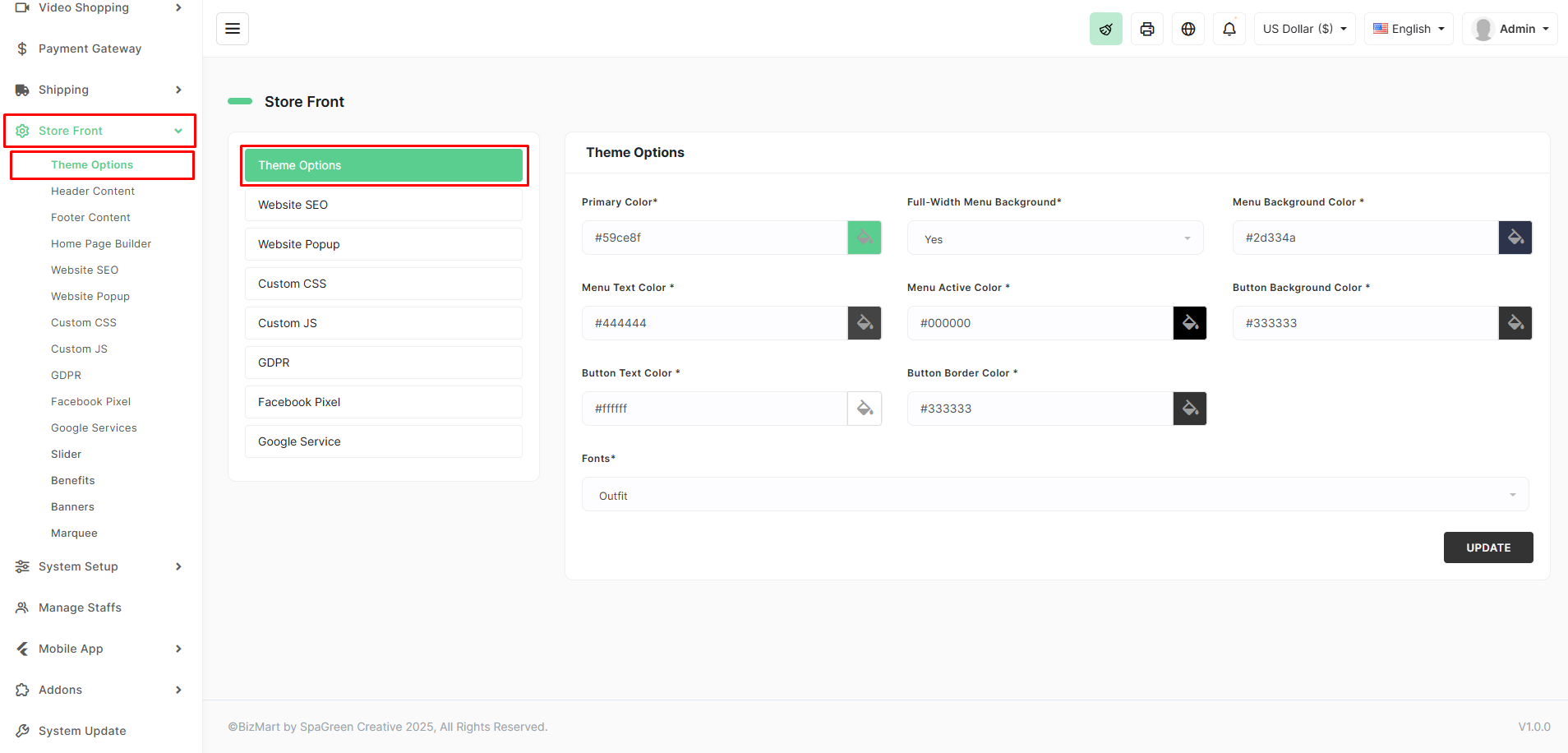Click the Manage Staffs sidebar icon
This screenshot has width=1568, height=753.
pyautogui.click(x=22, y=607)
